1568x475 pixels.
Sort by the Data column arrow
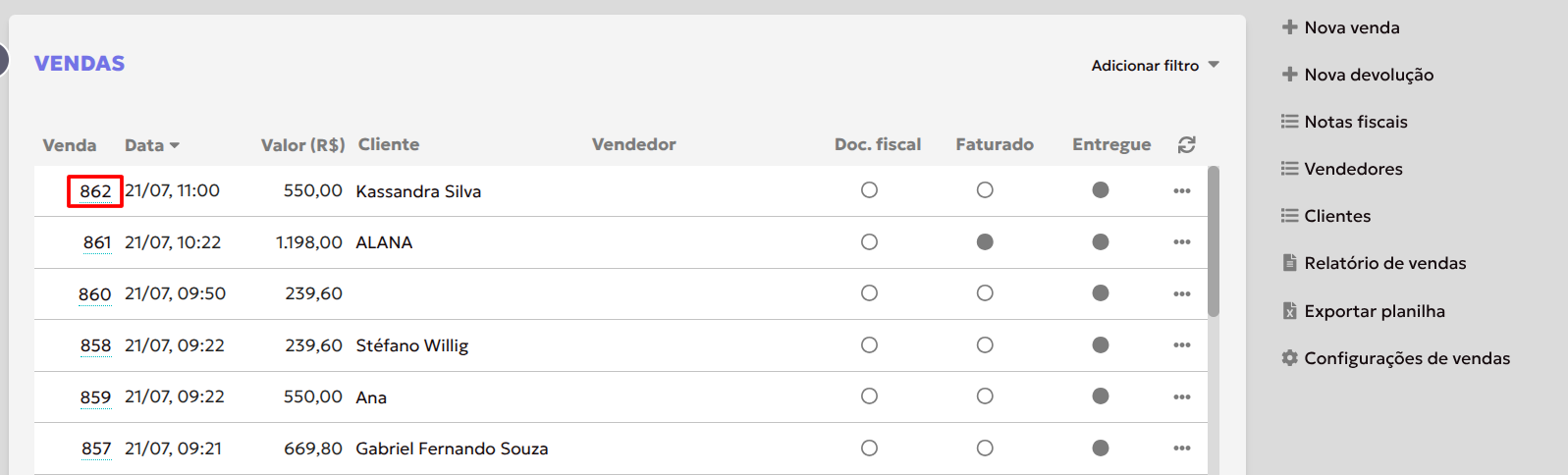pos(175,145)
